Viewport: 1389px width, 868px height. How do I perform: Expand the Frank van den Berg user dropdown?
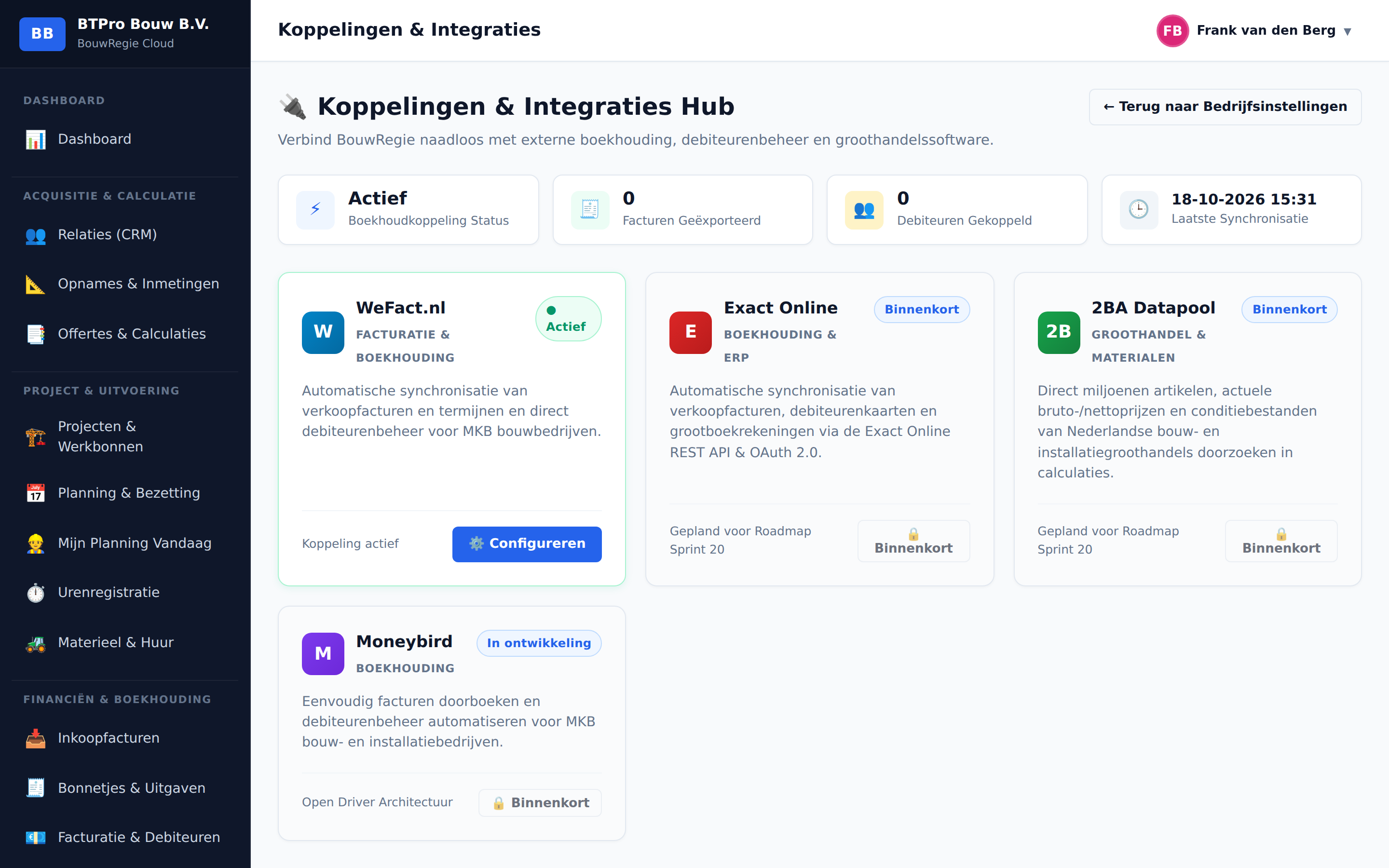[x=1253, y=30]
